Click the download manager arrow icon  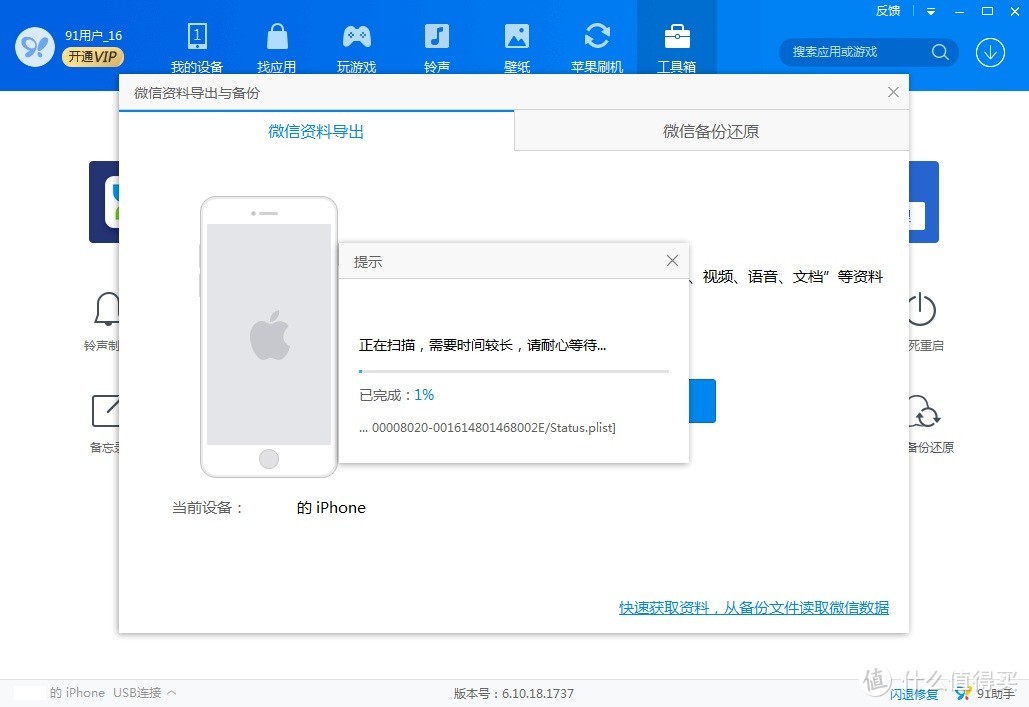click(990, 52)
